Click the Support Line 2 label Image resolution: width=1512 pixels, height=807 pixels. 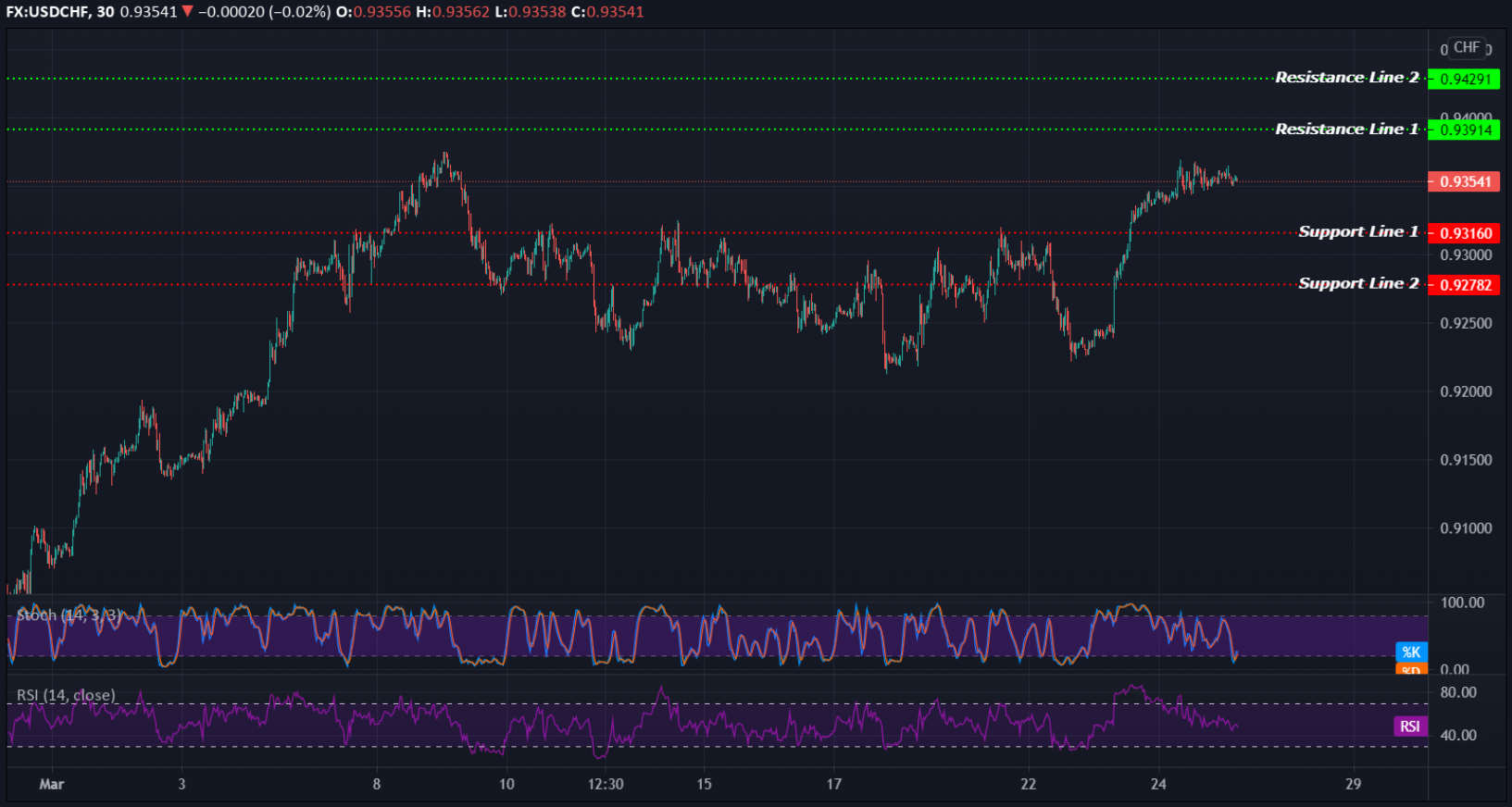(1358, 284)
